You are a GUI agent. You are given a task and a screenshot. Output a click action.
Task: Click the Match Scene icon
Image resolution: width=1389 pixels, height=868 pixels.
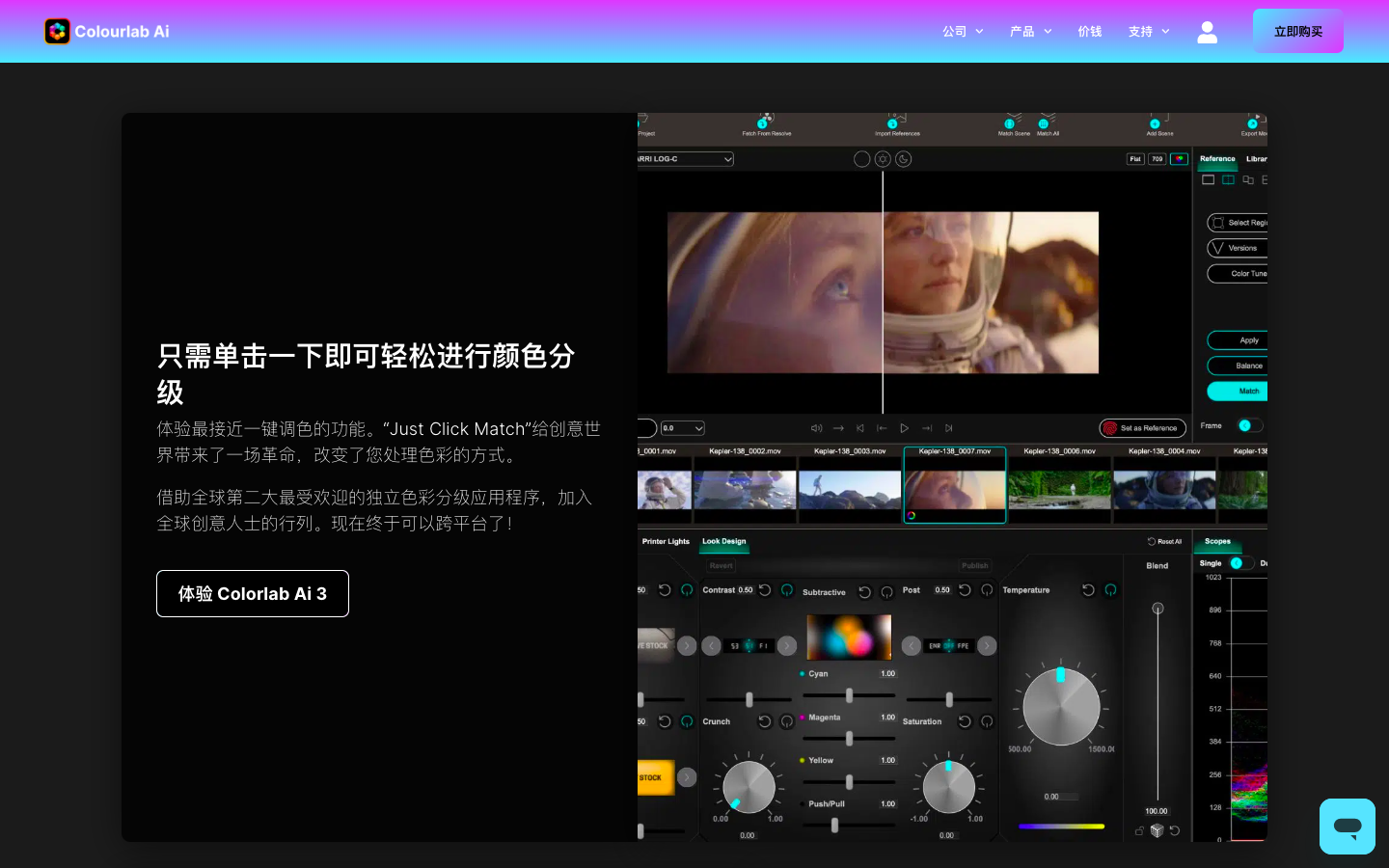pyautogui.click(x=1013, y=122)
